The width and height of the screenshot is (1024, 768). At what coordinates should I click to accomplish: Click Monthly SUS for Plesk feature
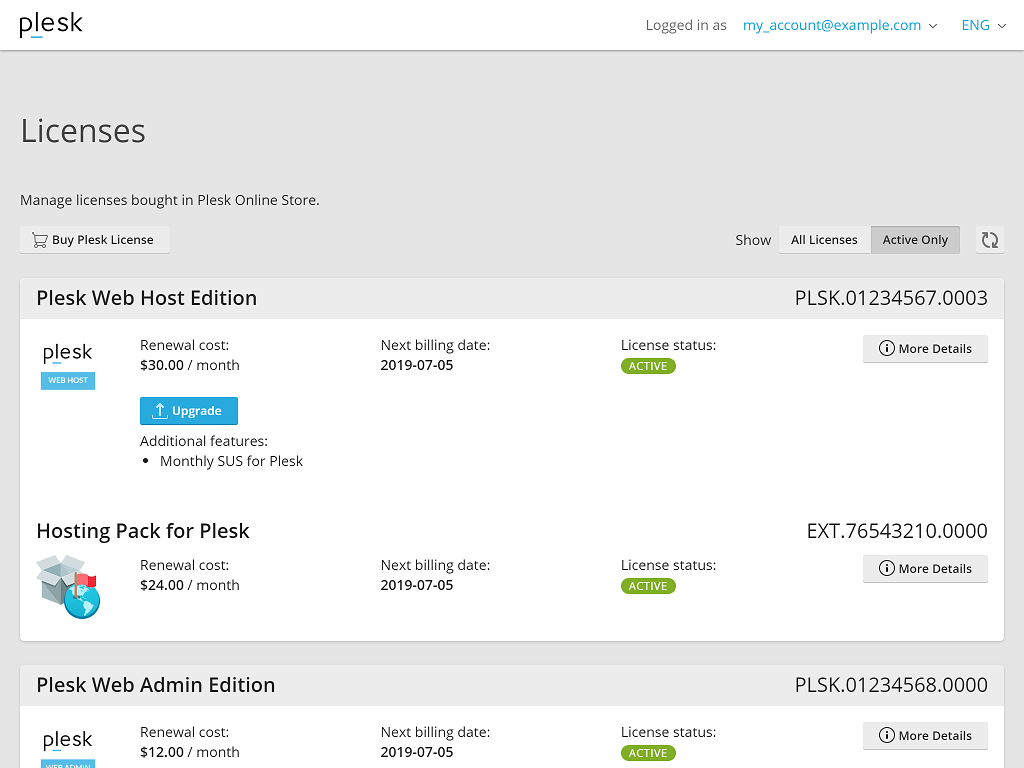tap(231, 461)
